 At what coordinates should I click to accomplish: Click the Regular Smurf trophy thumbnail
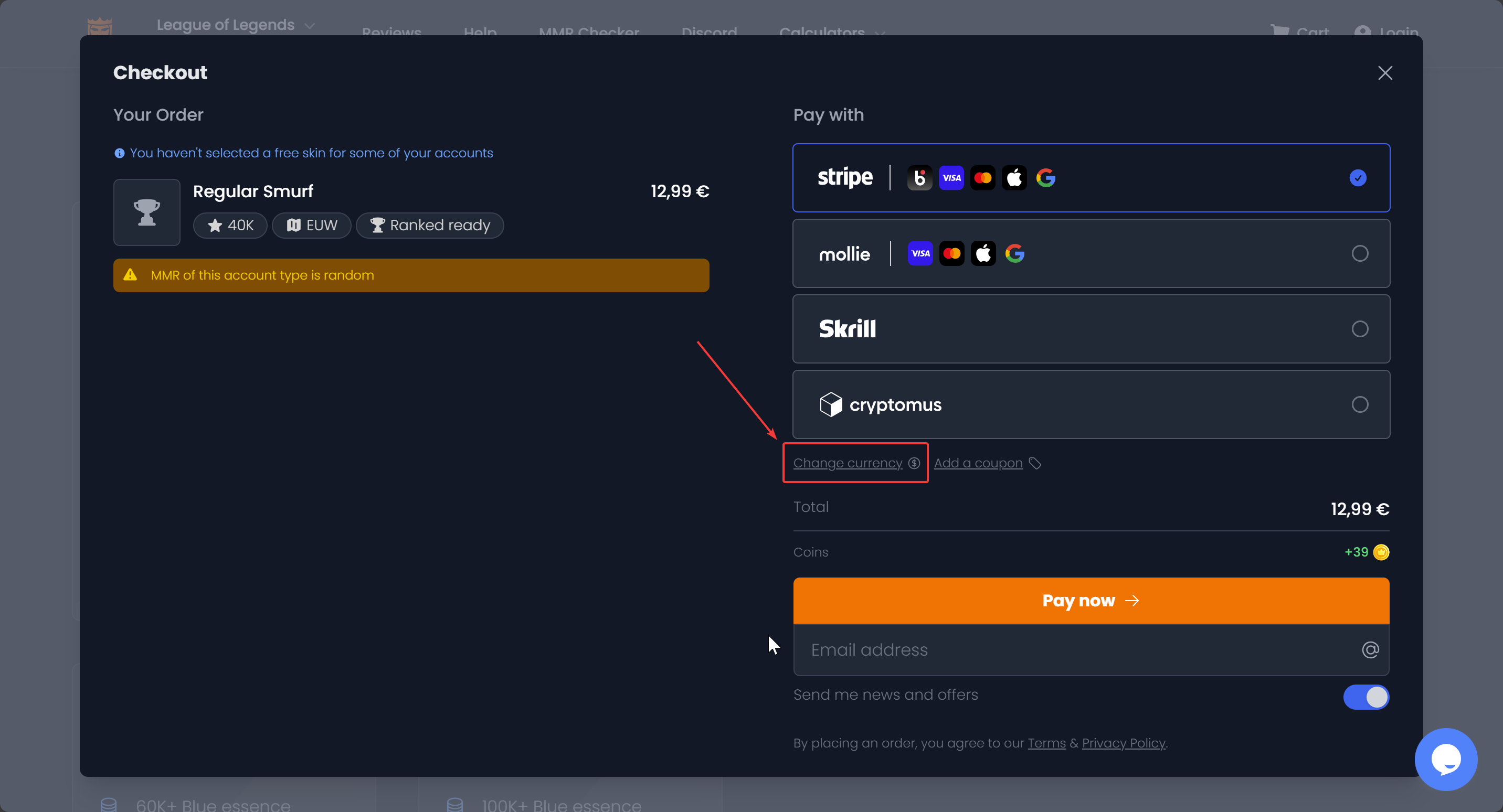146,212
